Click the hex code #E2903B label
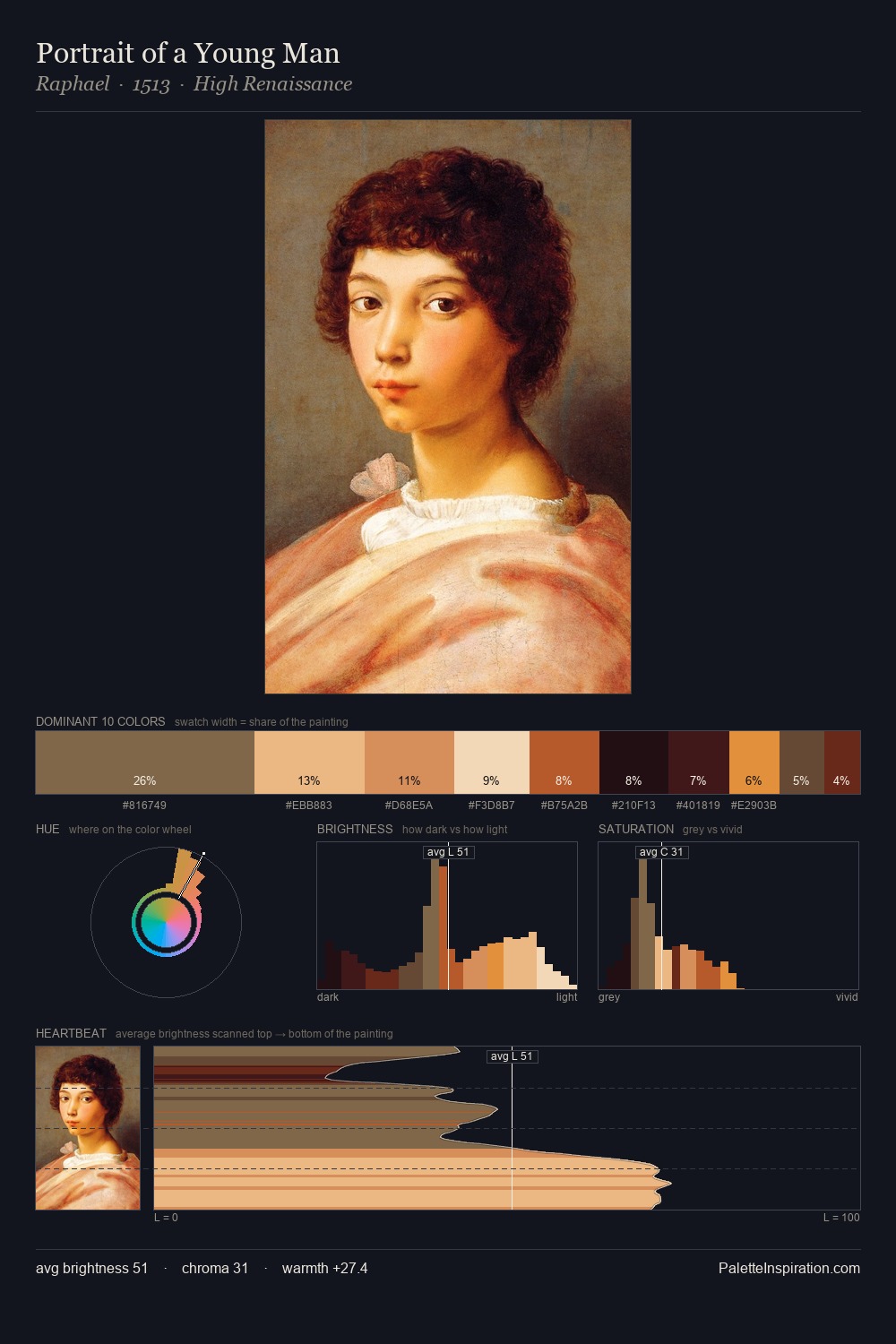The width and height of the screenshot is (896, 1344). pyautogui.click(x=754, y=806)
